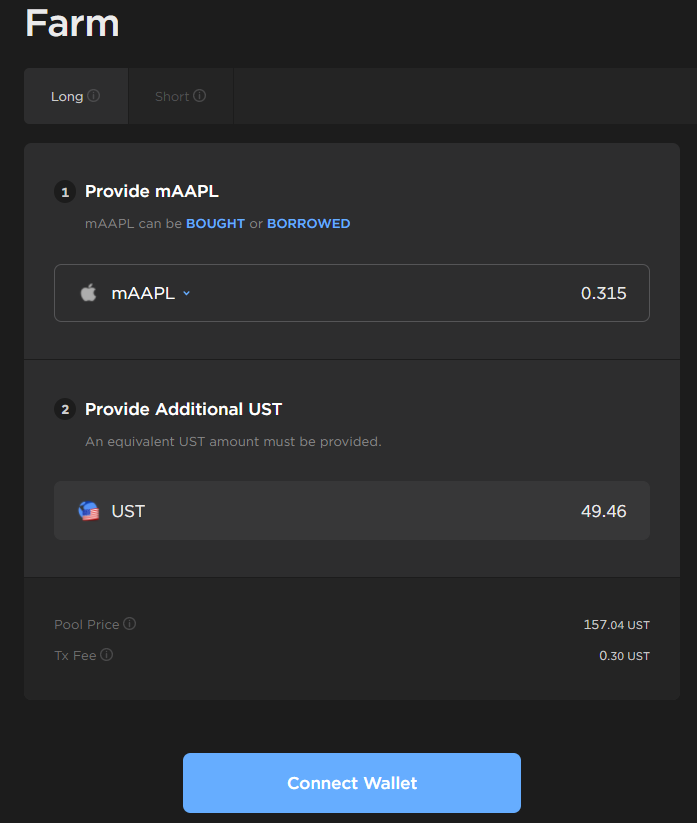
Task: Open the mAAPL asset selector label
Action: tap(143, 293)
